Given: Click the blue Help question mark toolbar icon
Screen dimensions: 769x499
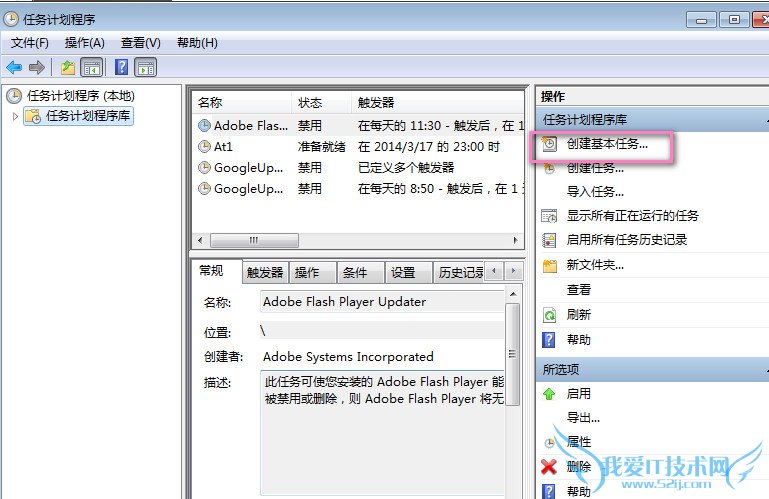Looking at the screenshot, I should tap(121, 67).
